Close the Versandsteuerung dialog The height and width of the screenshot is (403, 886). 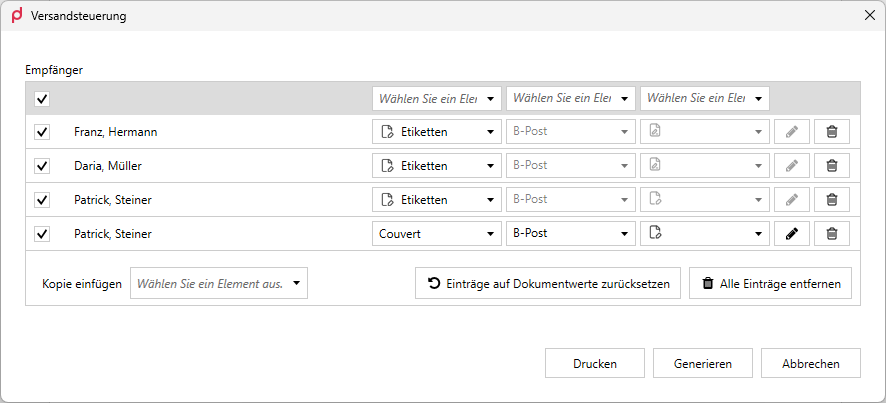[870, 16]
